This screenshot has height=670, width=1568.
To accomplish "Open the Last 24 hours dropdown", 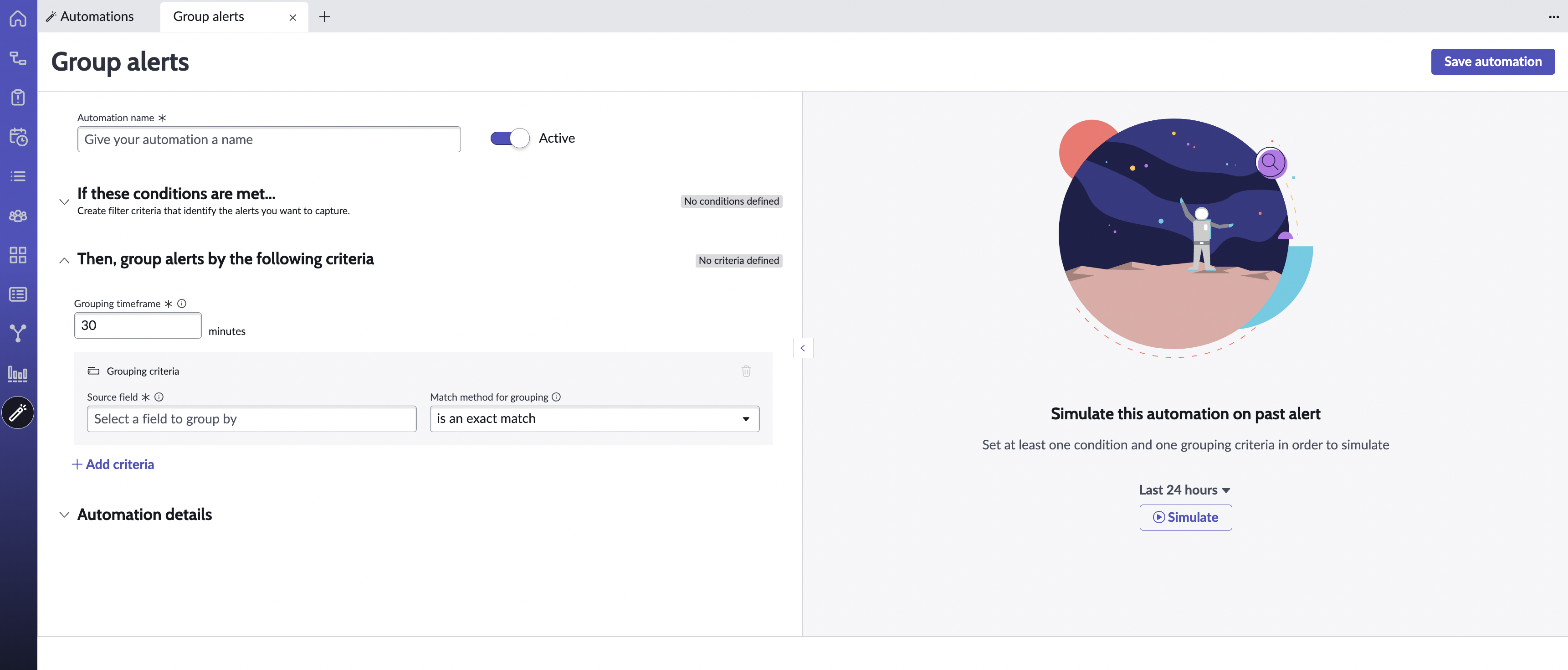I will click(x=1184, y=490).
